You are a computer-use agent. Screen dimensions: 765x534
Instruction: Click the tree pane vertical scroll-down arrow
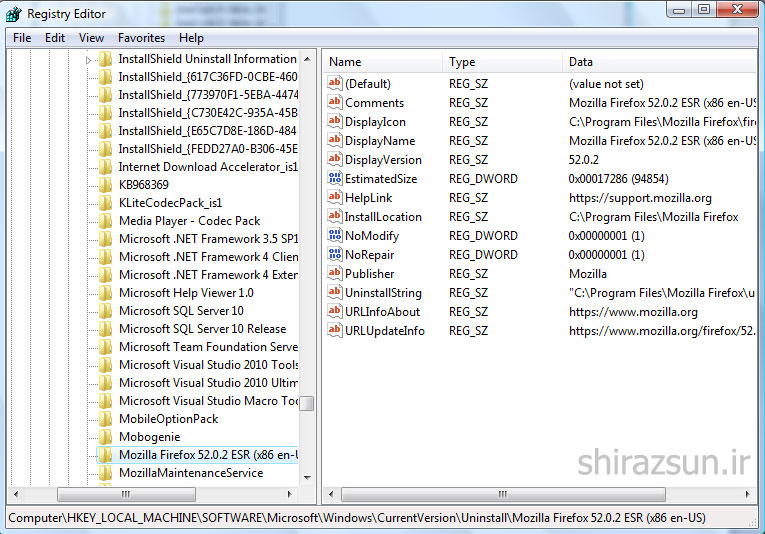coord(307,477)
